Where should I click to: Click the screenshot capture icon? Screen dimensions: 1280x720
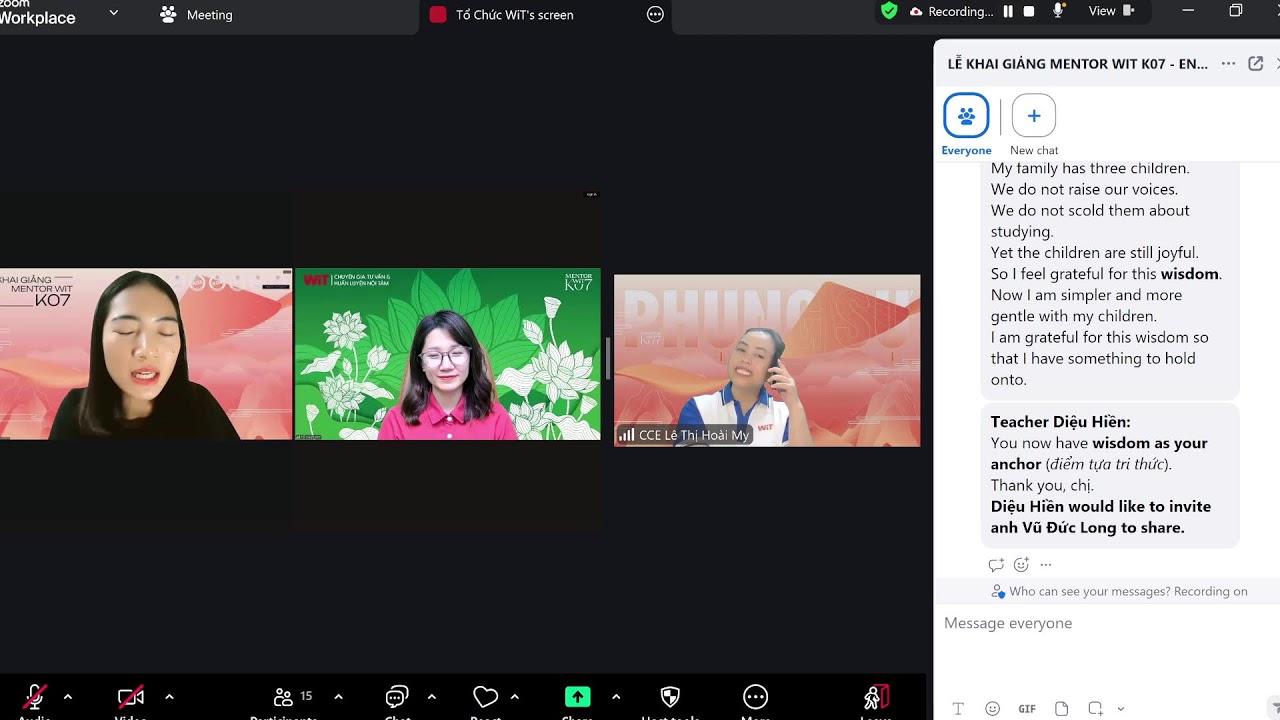pos(1096,709)
